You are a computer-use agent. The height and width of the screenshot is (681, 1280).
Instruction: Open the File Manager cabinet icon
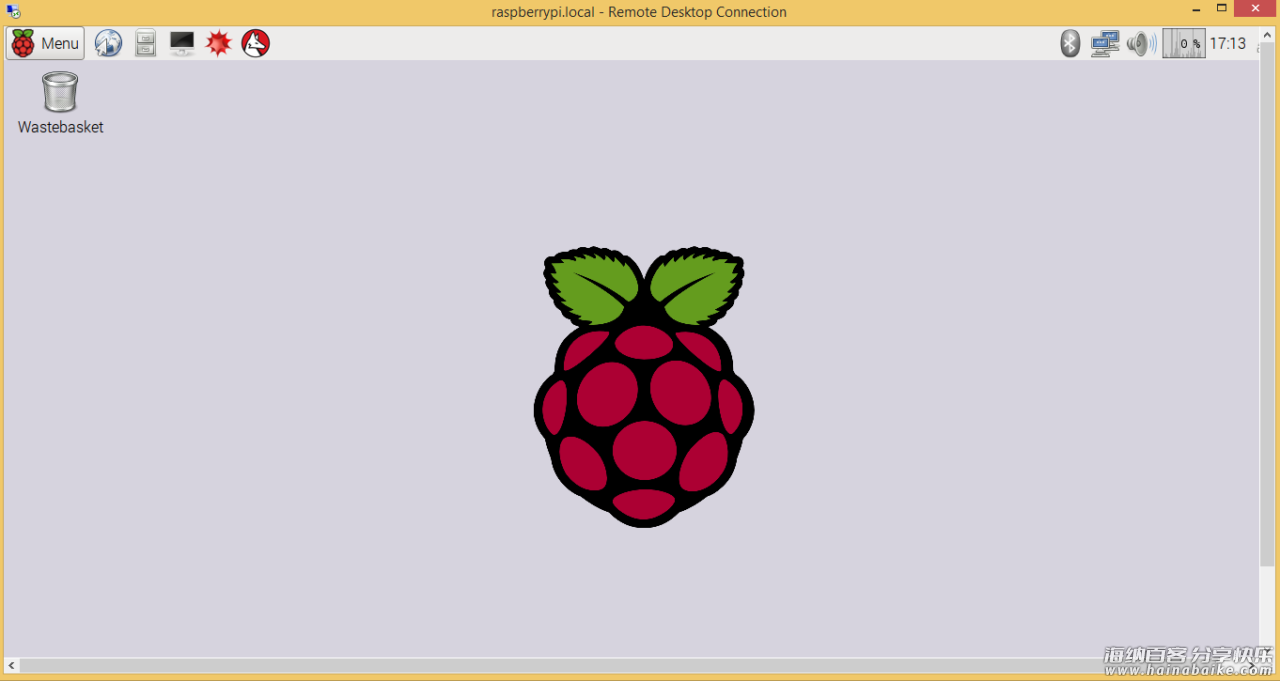[146, 43]
